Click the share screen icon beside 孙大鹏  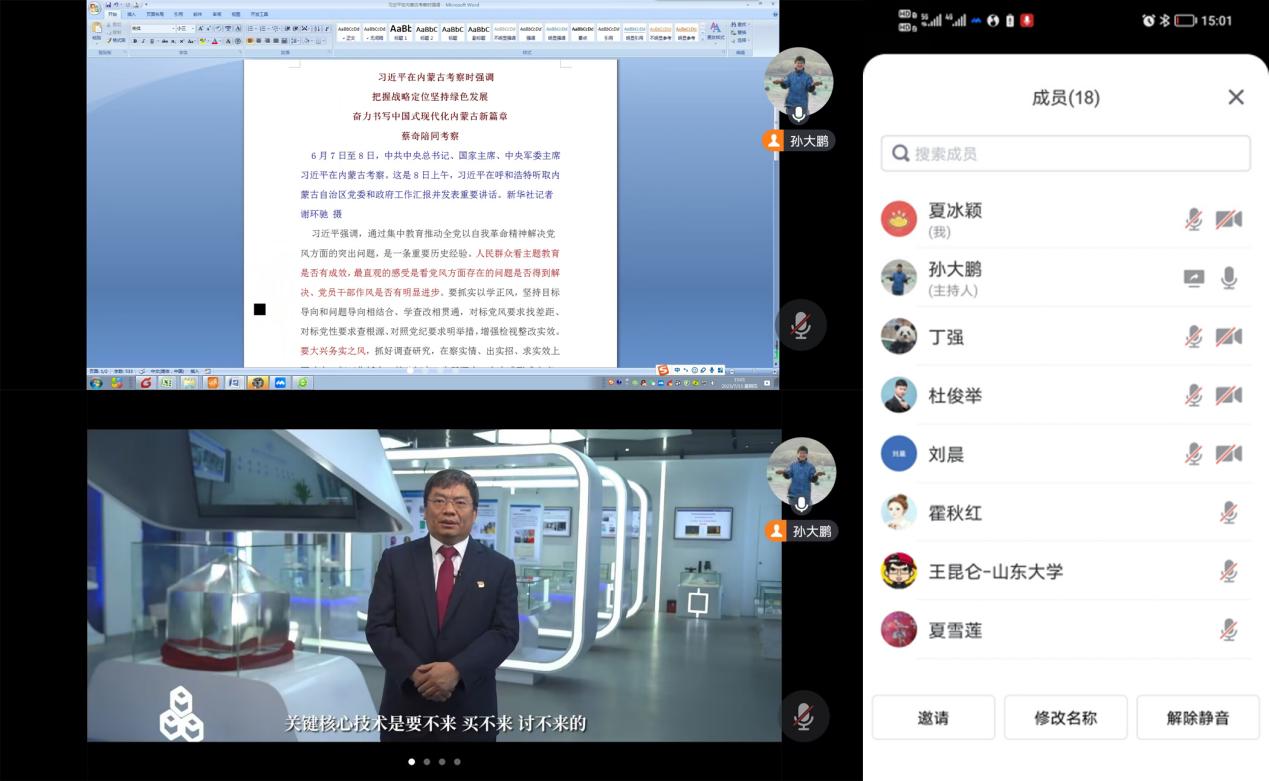[x=1193, y=278]
